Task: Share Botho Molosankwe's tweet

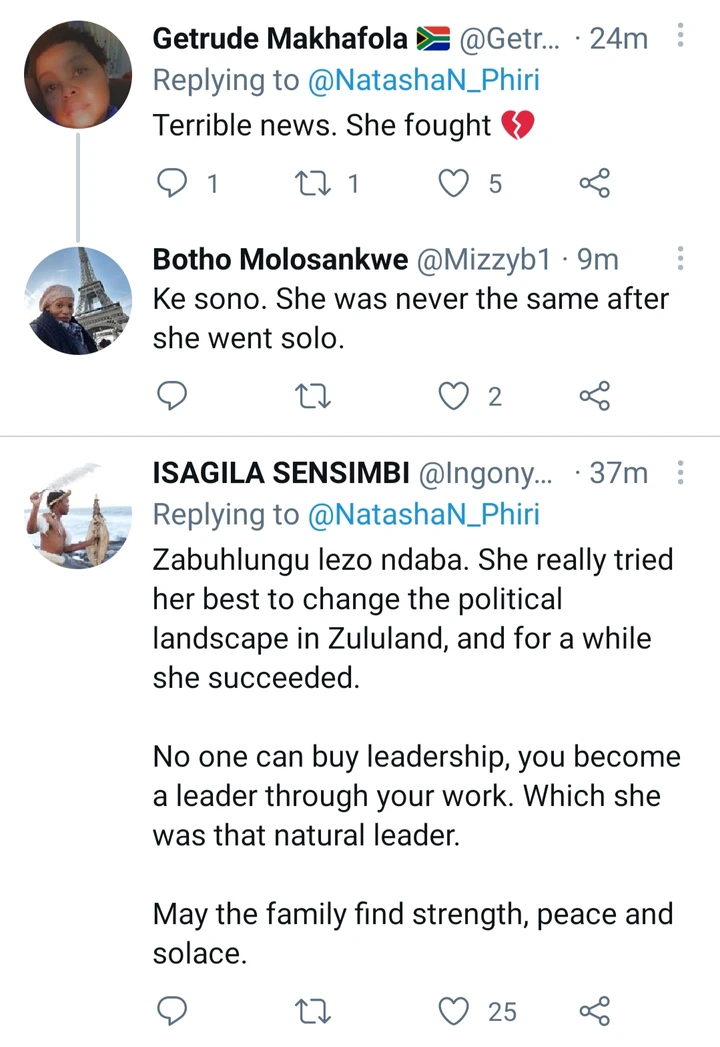Action: (x=594, y=396)
